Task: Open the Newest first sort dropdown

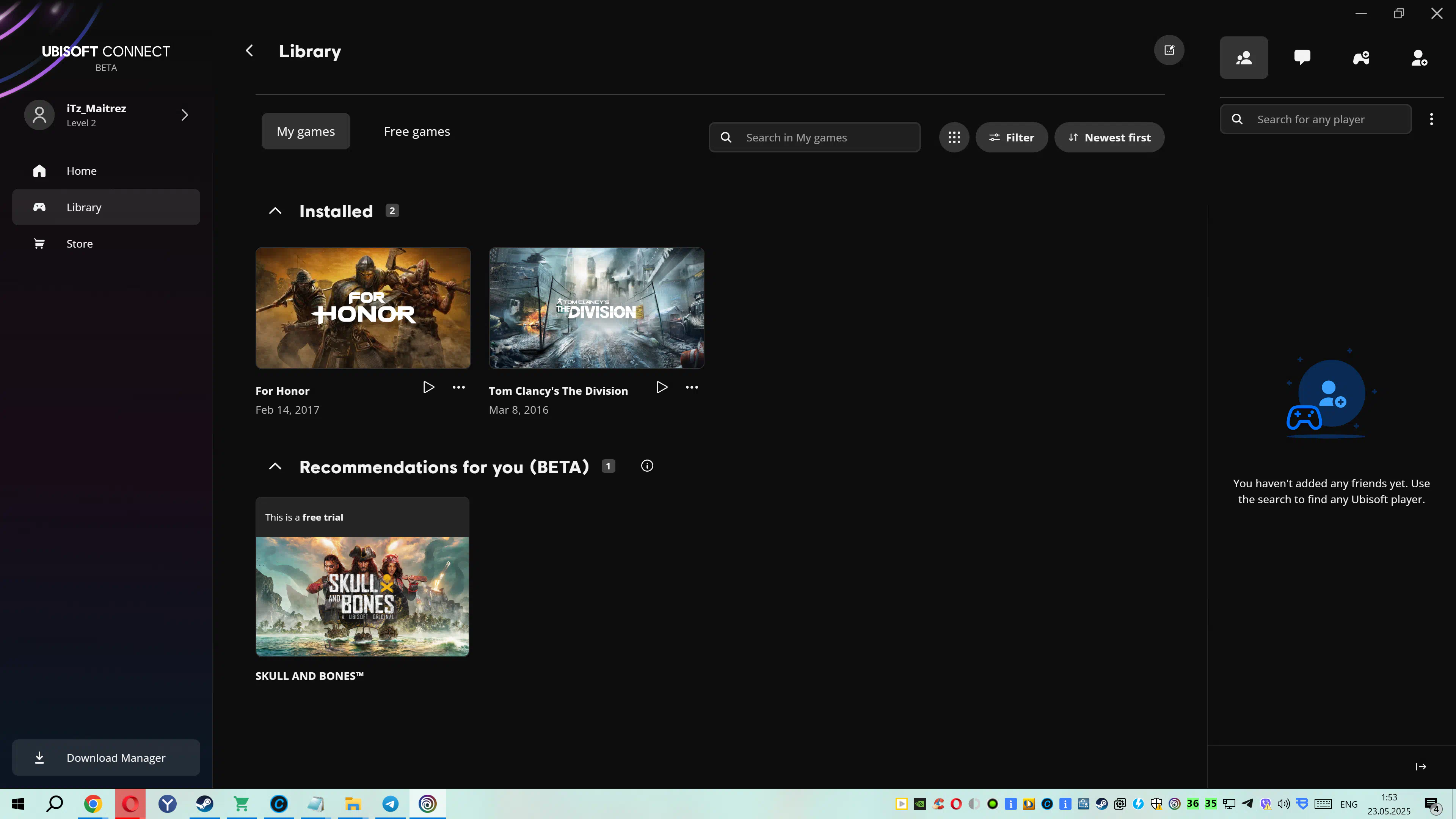Action: click(1109, 137)
